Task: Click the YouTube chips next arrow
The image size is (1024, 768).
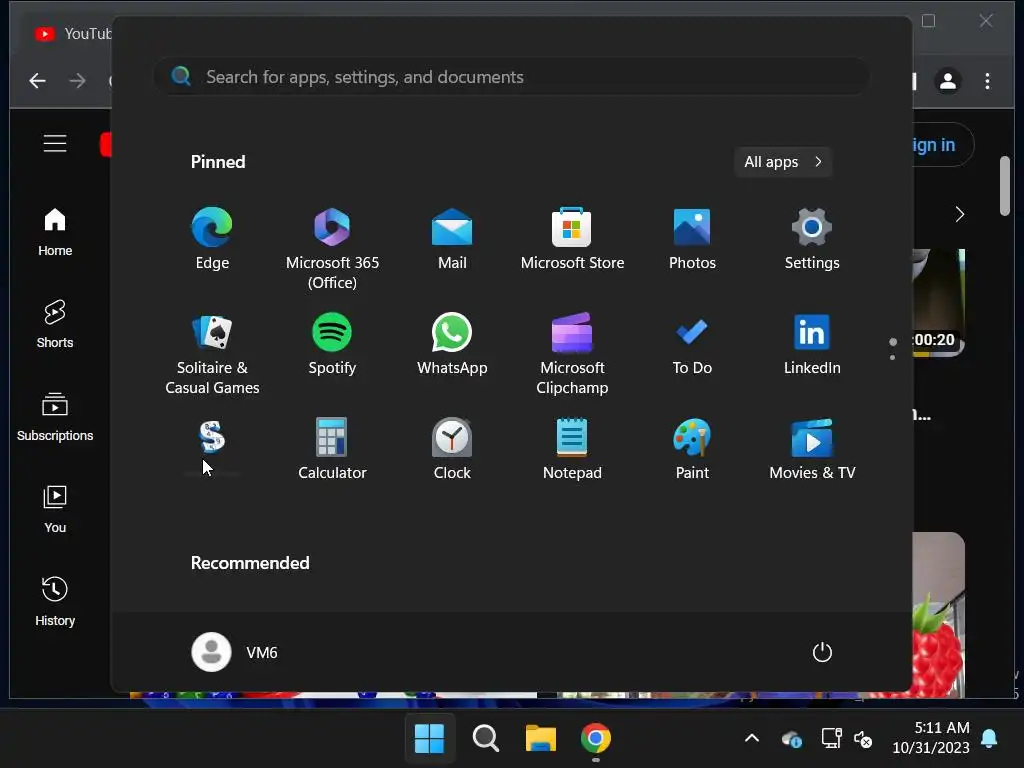Action: coord(959,214)
